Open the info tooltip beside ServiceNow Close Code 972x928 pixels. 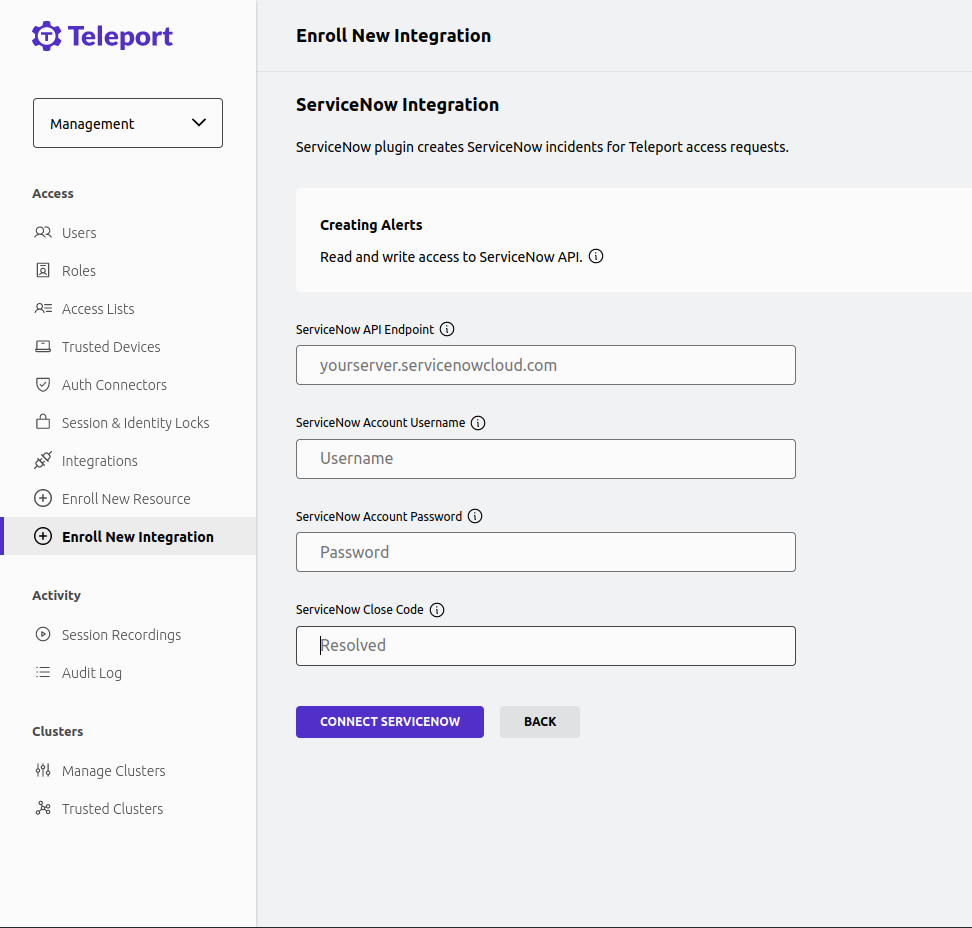tap(437, 609)
